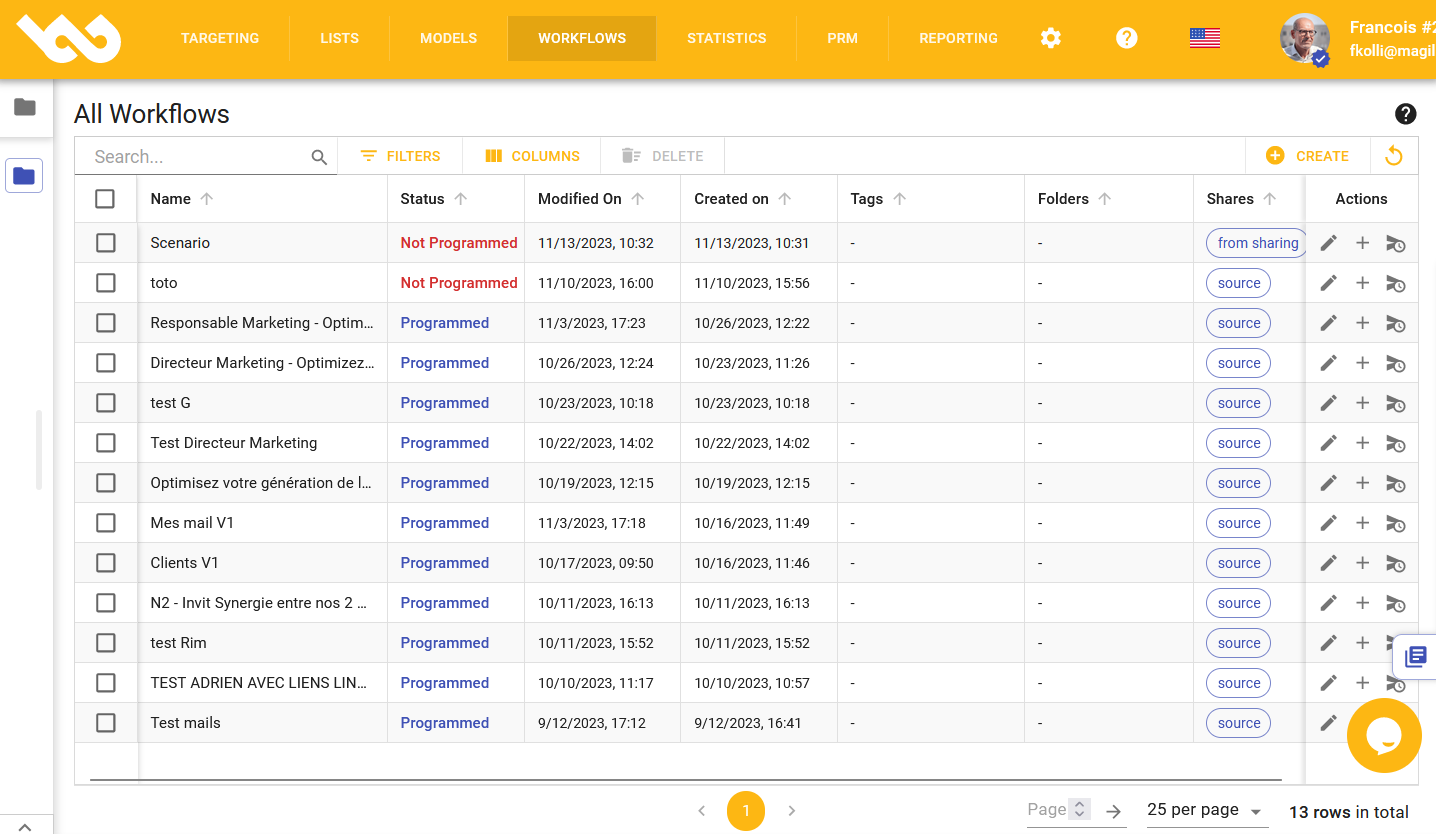Open the help question mark in the top bar
The image size is (1436, 834).
coord(1127,38)
